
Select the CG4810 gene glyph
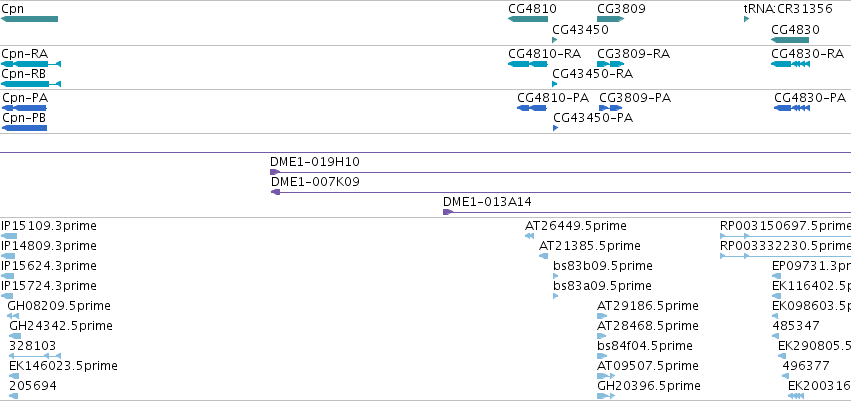point(528,19)
